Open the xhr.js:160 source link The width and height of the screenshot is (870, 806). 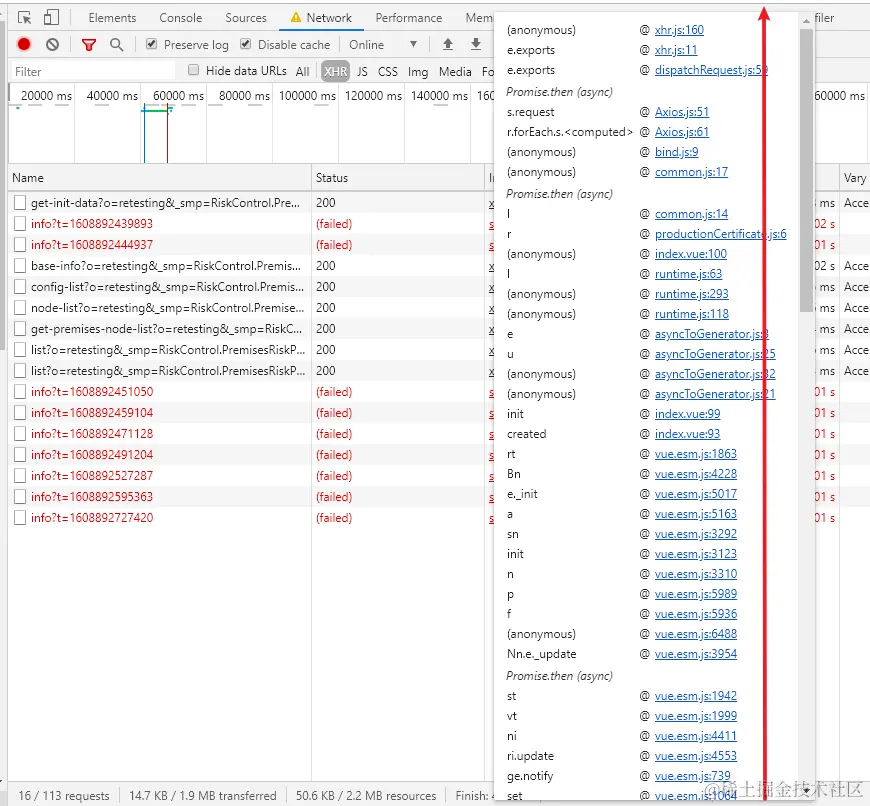(679, 30)
